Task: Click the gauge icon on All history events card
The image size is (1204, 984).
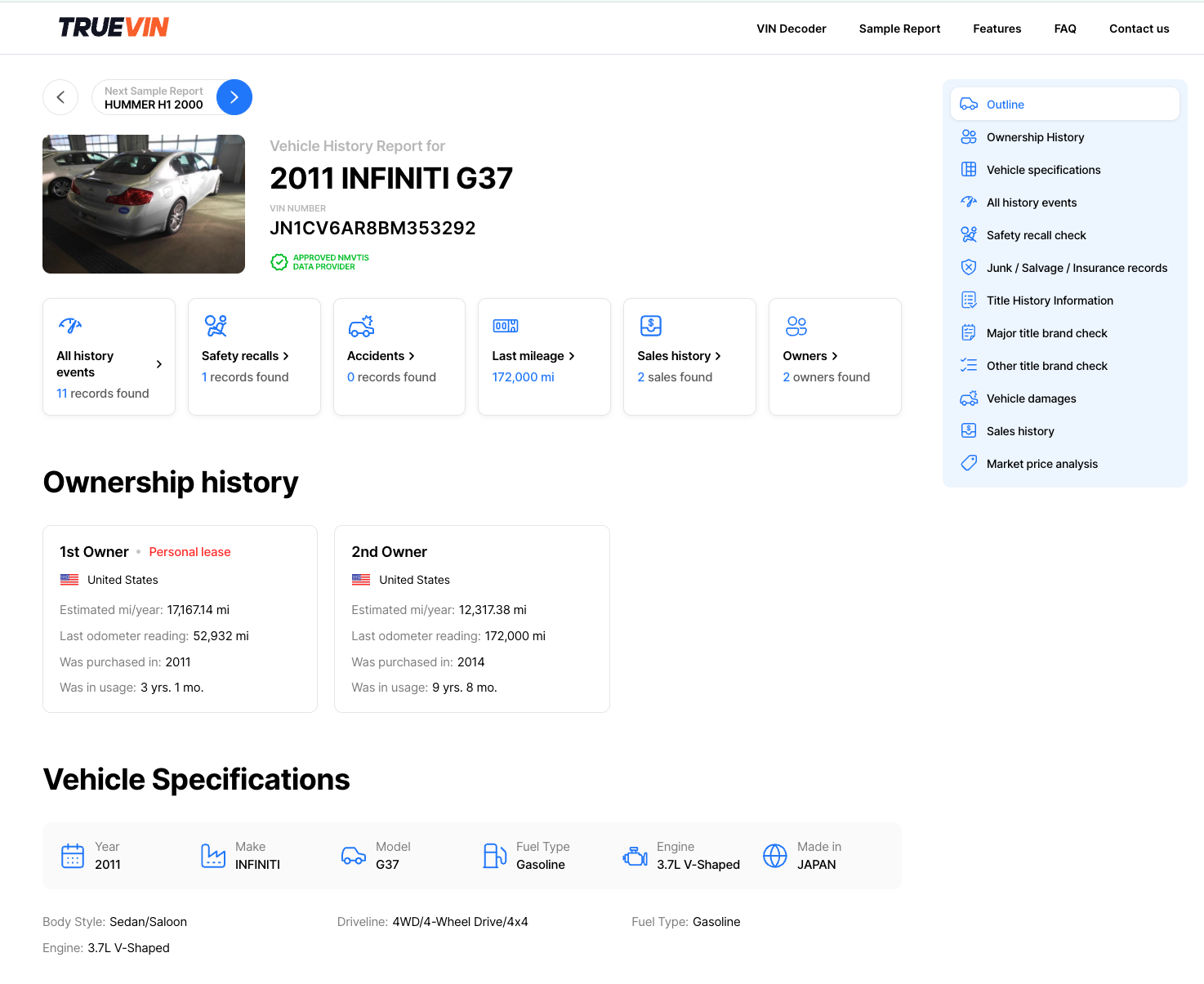Action: pyautogui.click(x=70, y=325)
